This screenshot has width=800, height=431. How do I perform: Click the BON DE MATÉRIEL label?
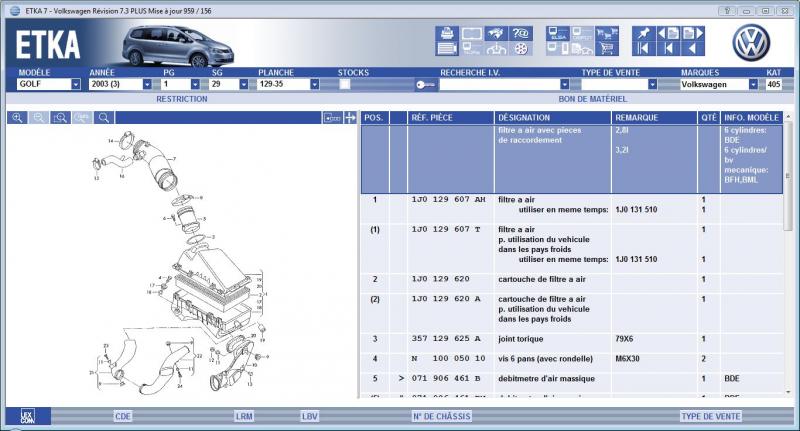point(592,99)
